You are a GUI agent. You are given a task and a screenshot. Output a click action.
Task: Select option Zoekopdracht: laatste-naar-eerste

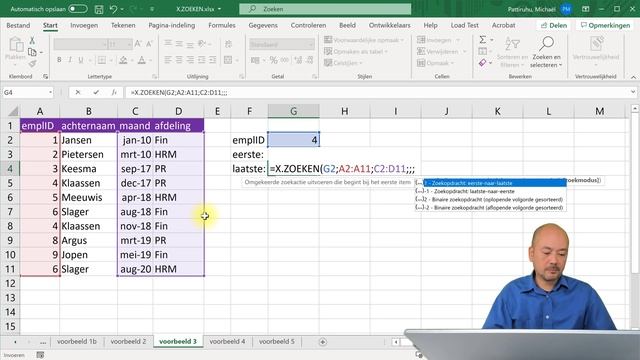coord(491,191)
